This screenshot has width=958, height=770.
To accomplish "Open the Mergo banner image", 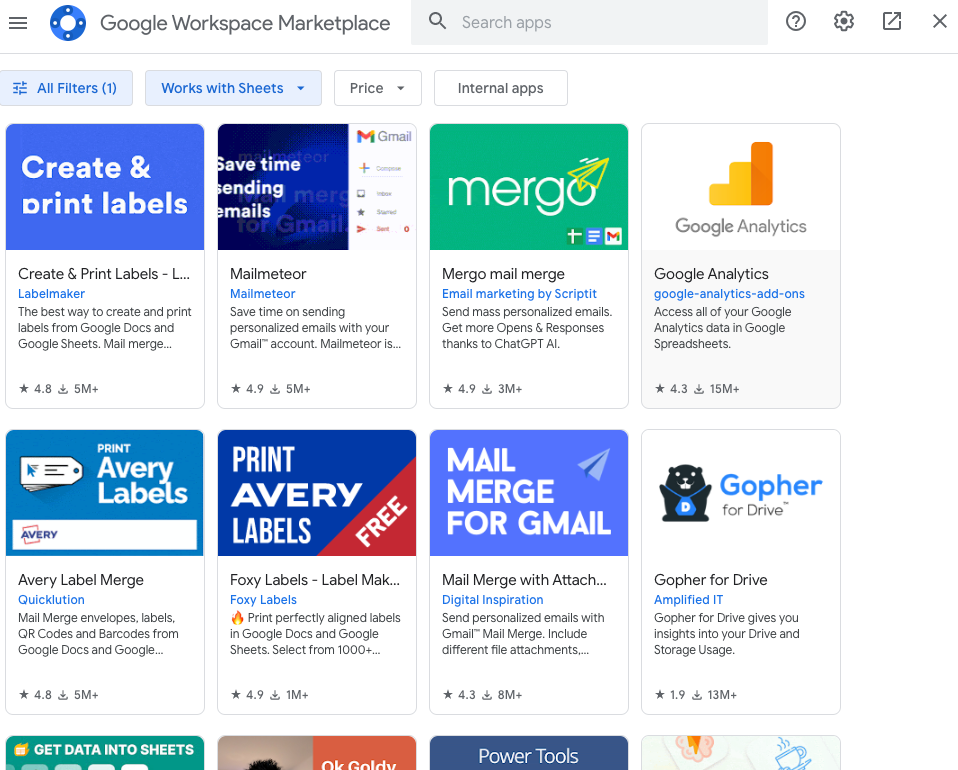I will (x=529, y=187).
